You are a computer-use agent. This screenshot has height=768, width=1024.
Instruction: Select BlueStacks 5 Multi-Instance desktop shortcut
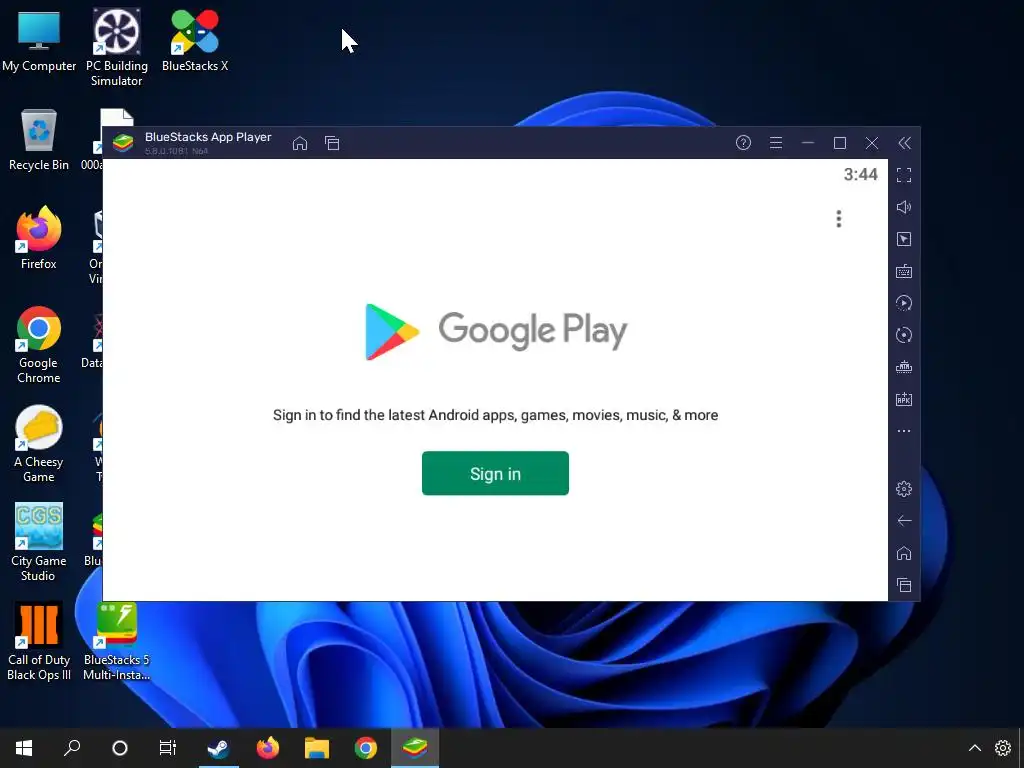tap(116, 641)
